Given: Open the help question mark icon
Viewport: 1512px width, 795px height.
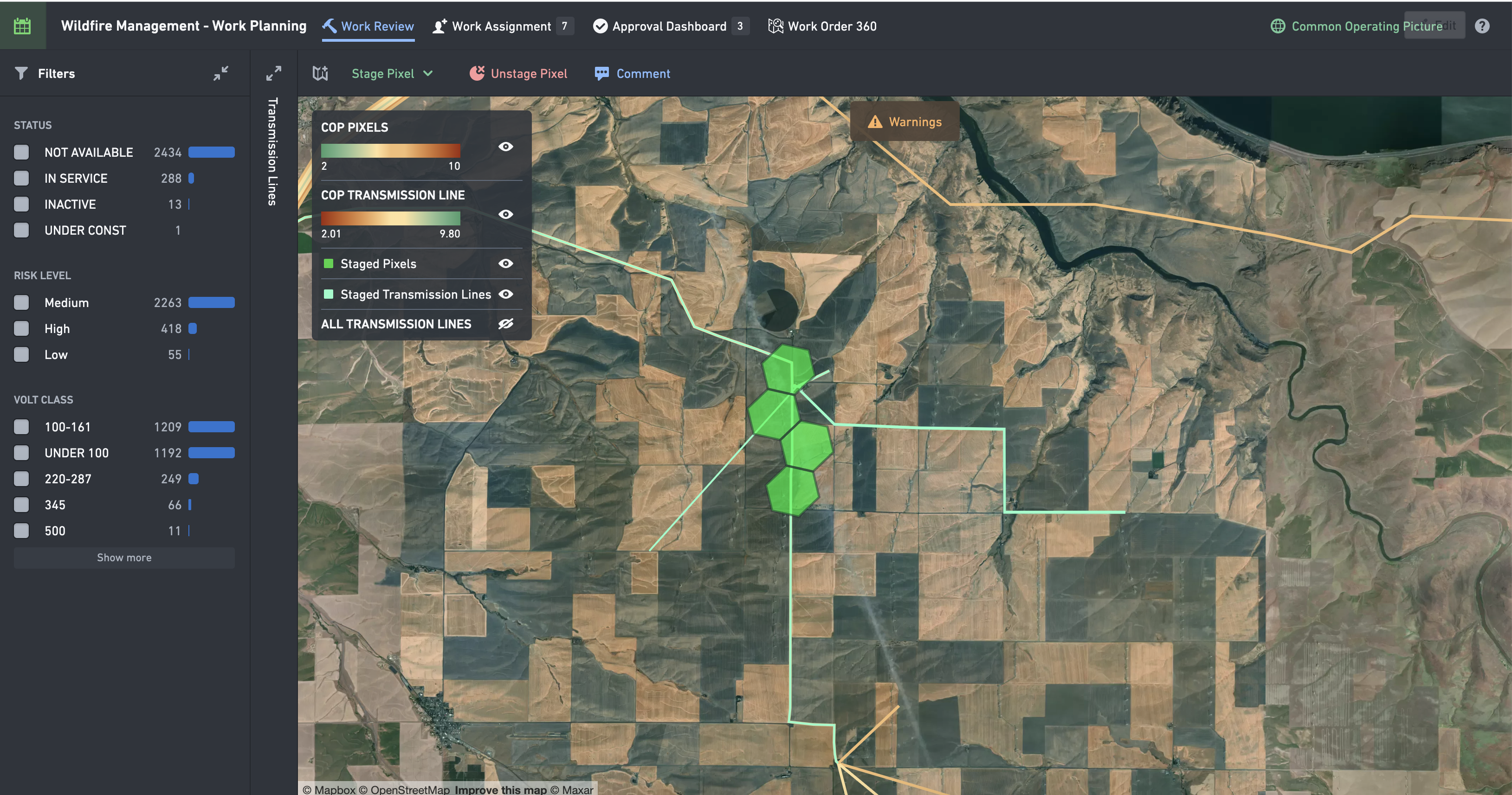Looking at the screenshot, I should [1481, 26].
